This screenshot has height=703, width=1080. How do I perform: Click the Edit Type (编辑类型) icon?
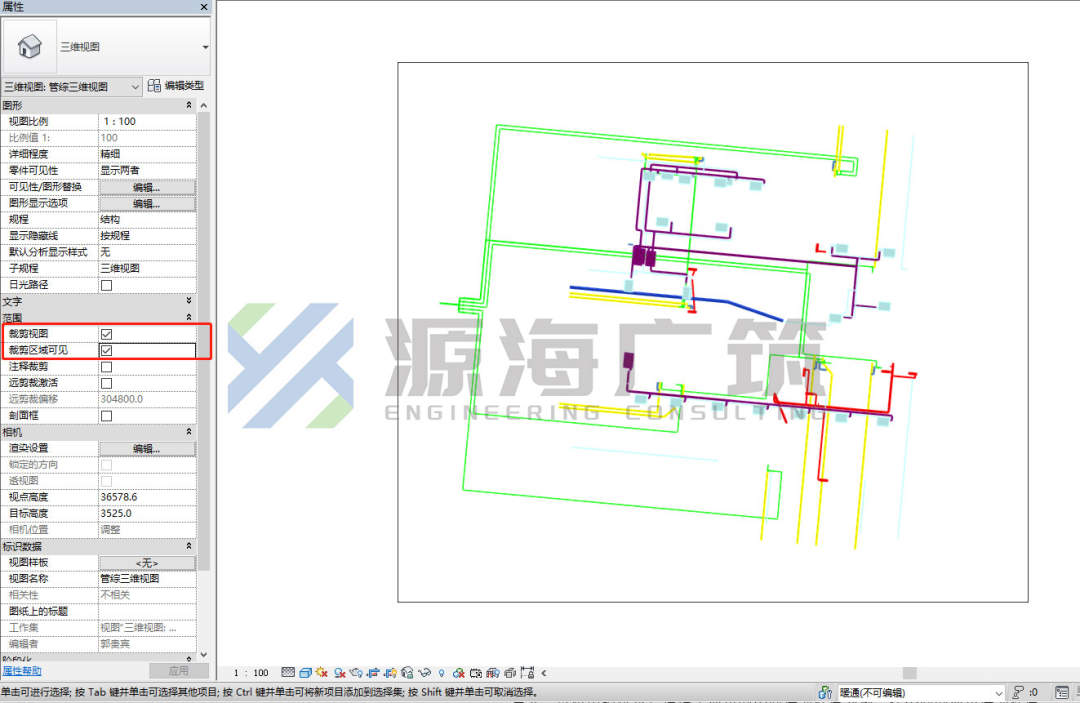tap(154, 85)
